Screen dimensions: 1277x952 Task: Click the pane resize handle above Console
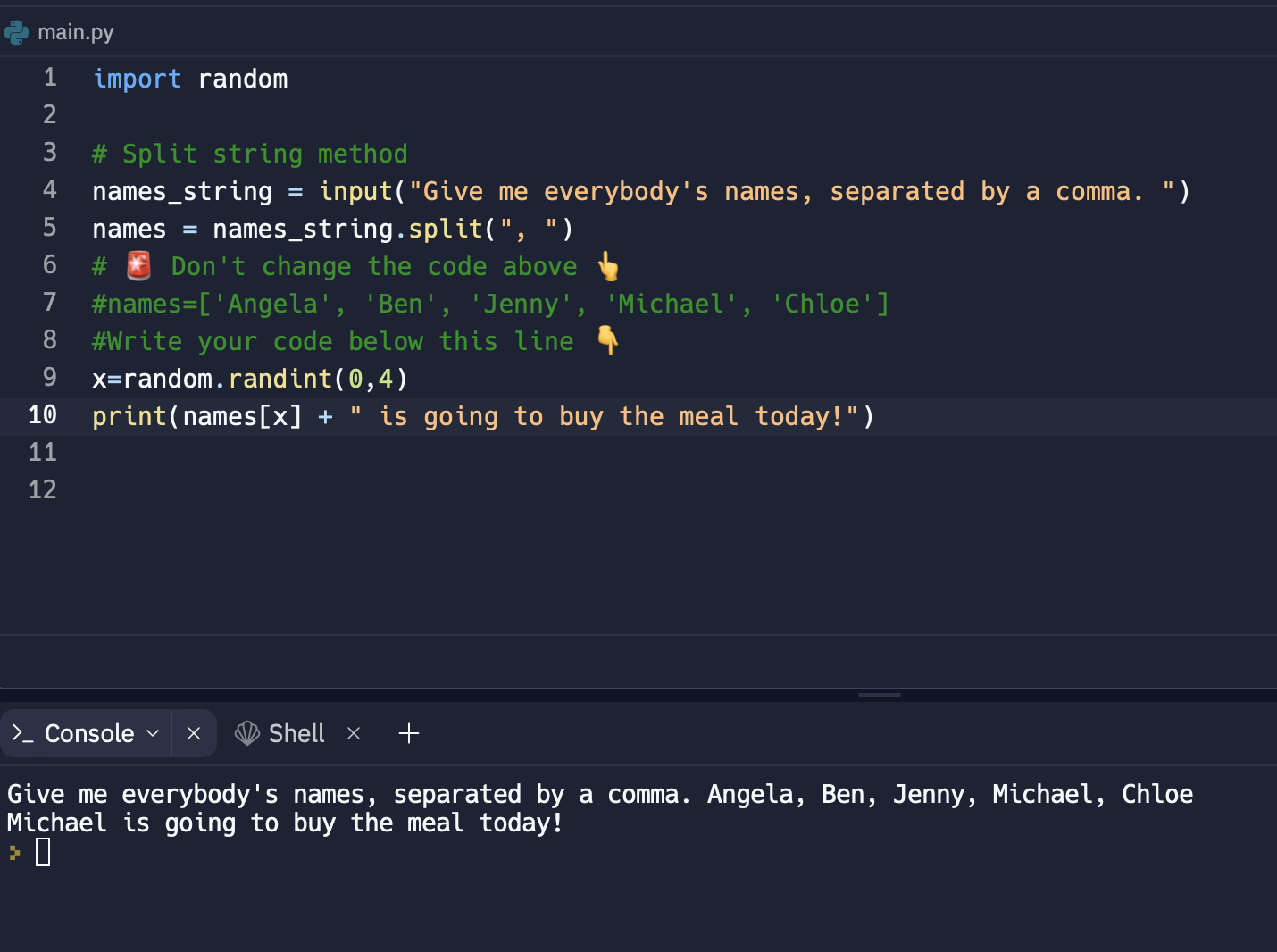(880, 694)
